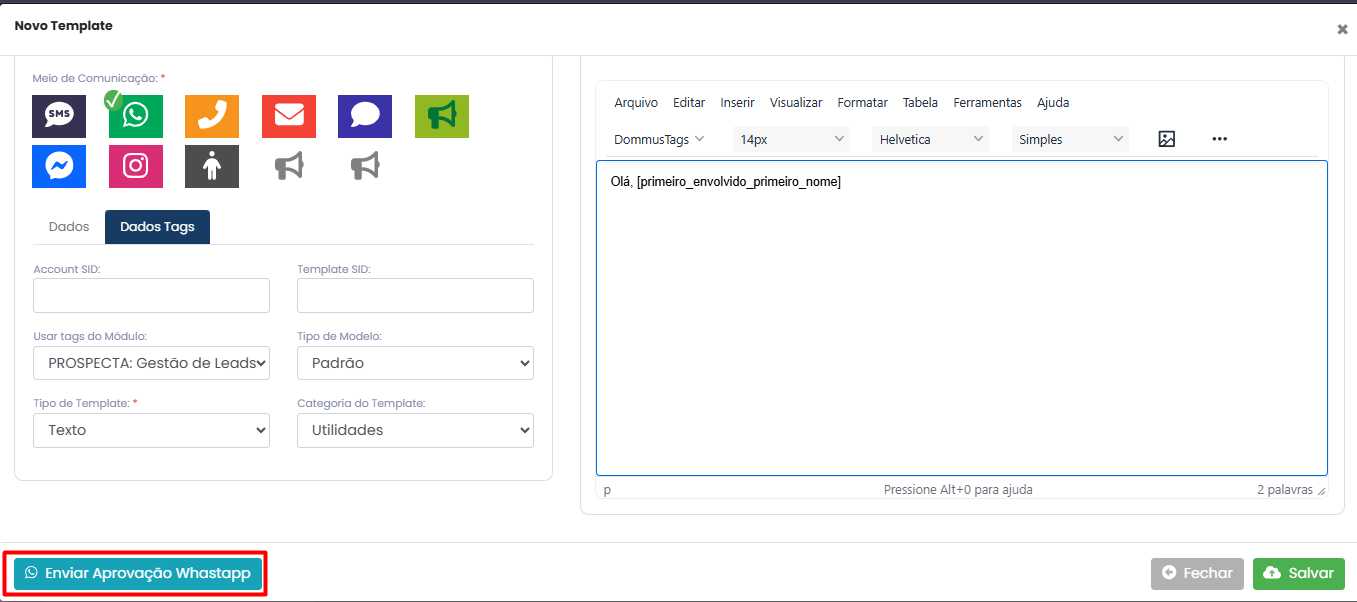This screenshot has width=1357, height=602.
Task: Expand the Categoria do Template select
Action: (415, 430)
